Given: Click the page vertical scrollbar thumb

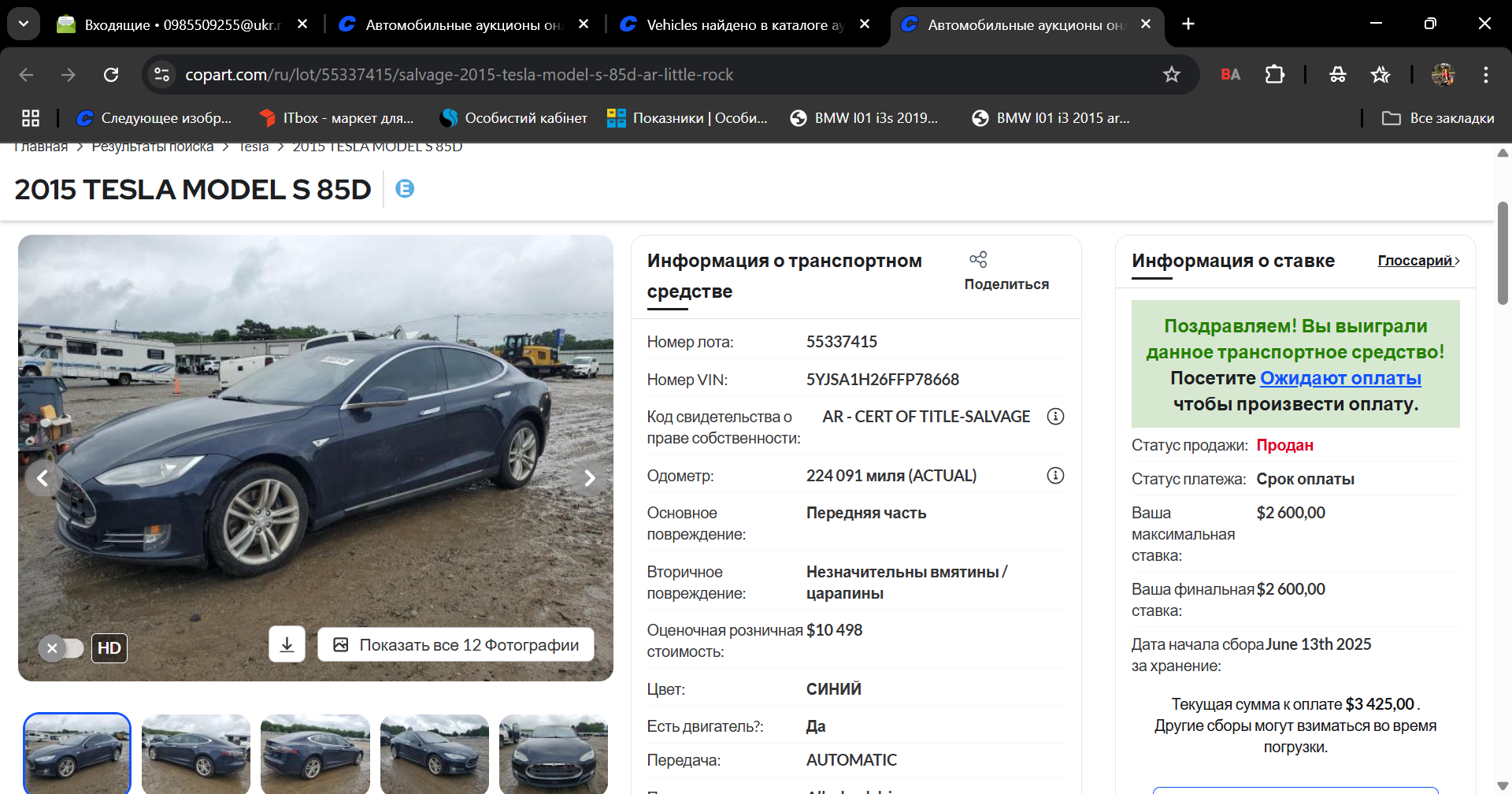Looking at the screenshot, I should coord(1503,253).
